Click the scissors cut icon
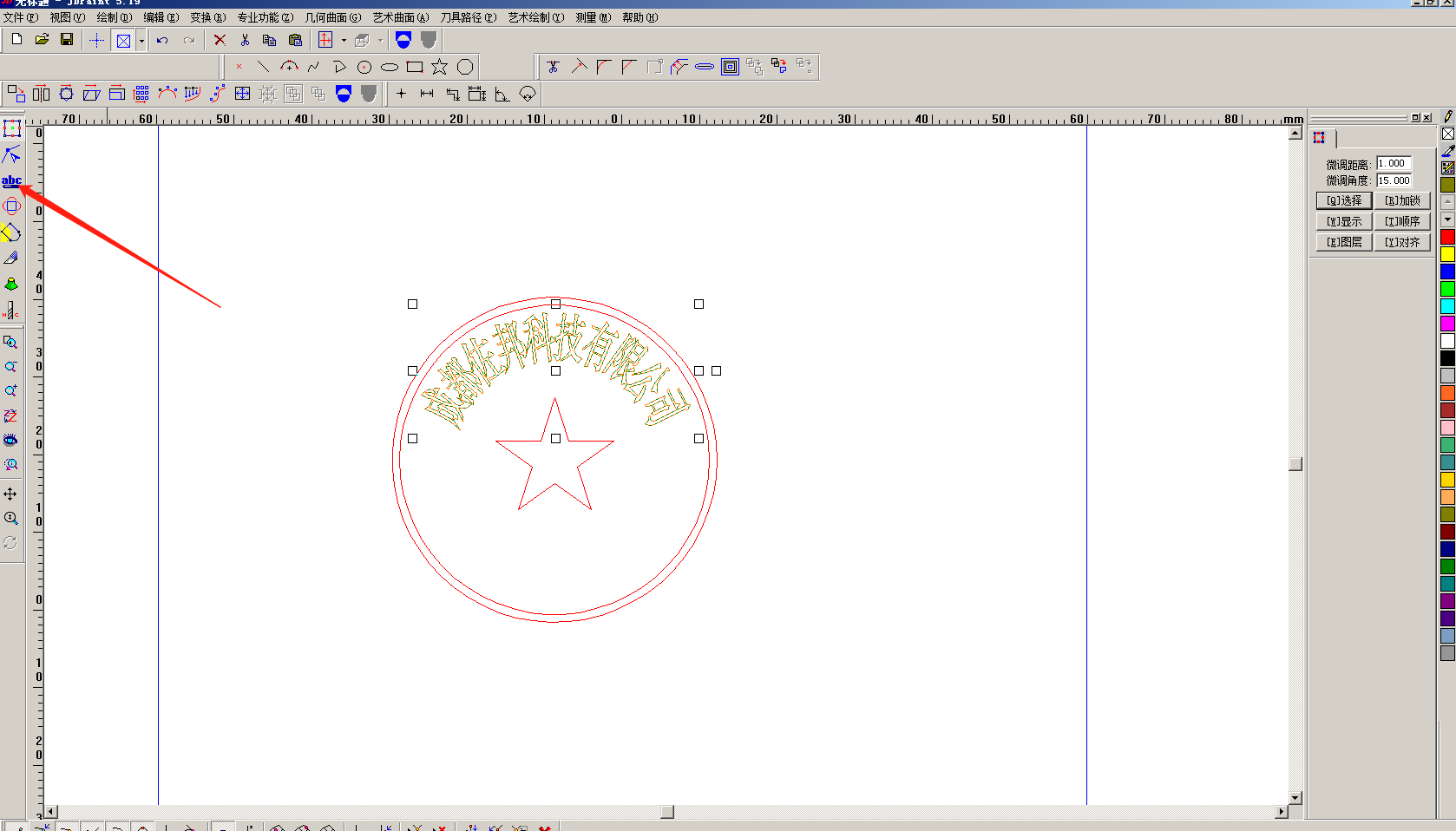 [245, 40]
